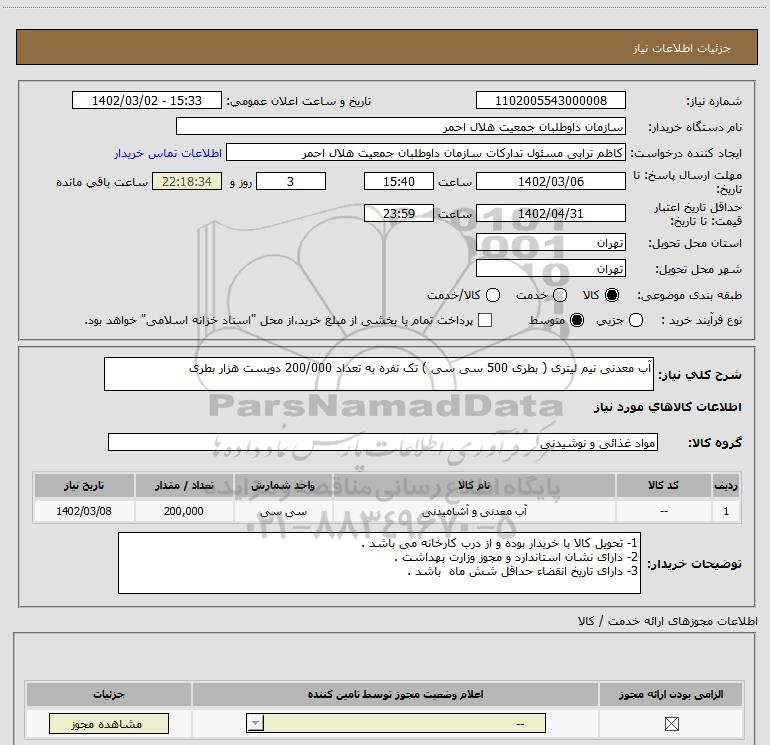Open the permit status dropdown
The height and width of the screenshot is (745, 770).
click(x=396, y=723)
